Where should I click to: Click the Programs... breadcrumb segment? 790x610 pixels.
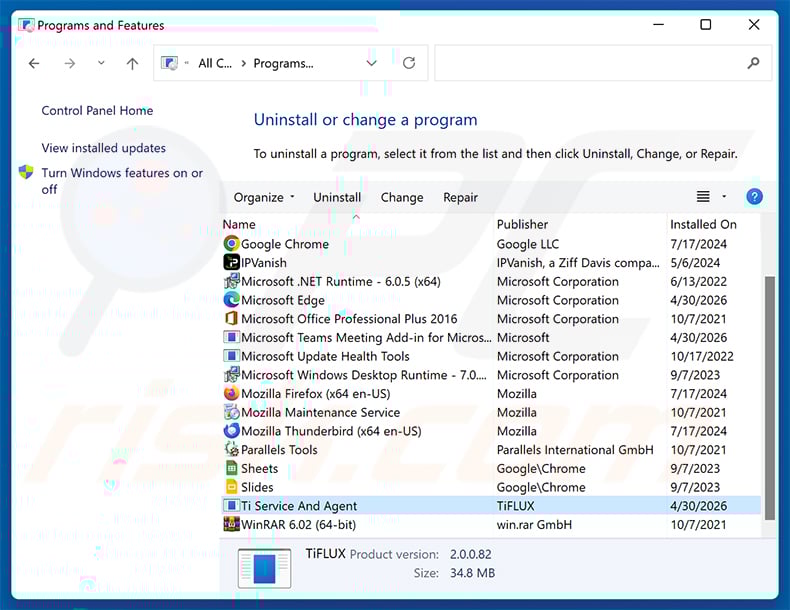pos(283,63)
